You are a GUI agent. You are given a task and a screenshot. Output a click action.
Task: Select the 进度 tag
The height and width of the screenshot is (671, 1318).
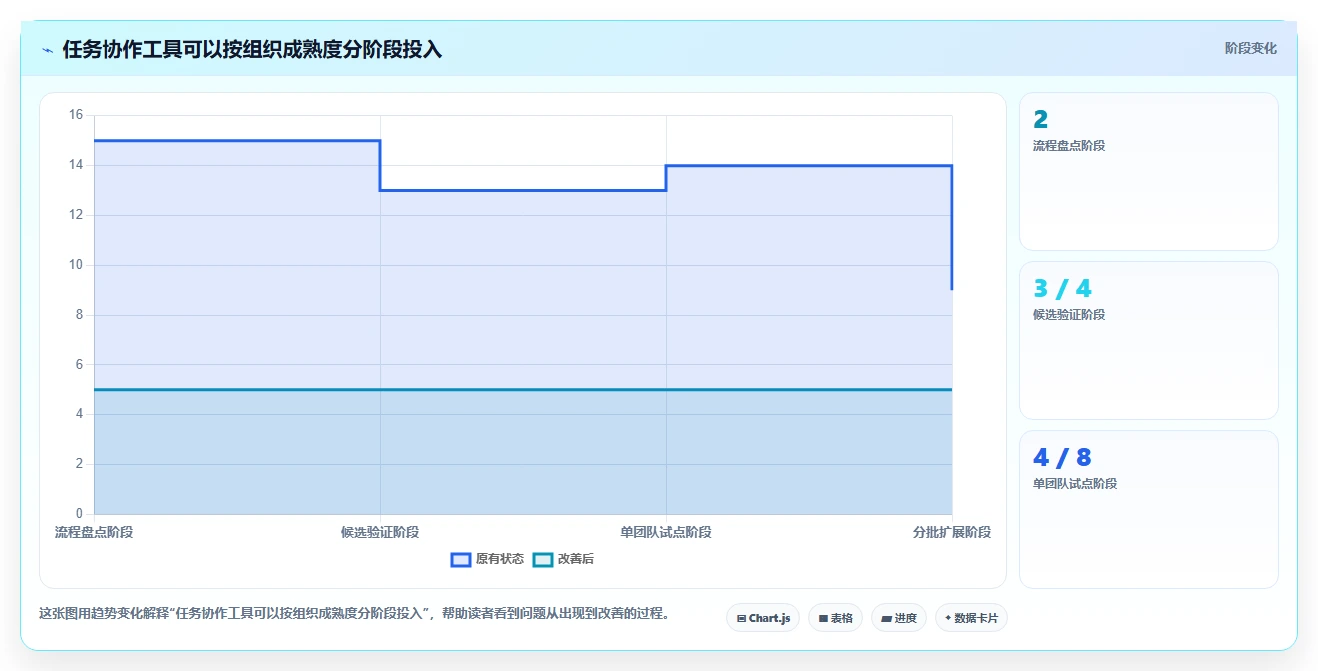(x=899, y=618)
